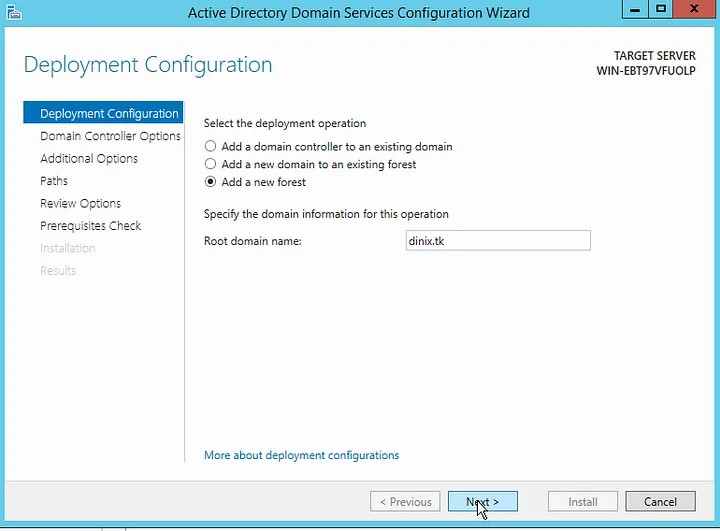Click the Select the deployment operation label
The width and height of the screenshot is (720, 531).
pos(285,123)
